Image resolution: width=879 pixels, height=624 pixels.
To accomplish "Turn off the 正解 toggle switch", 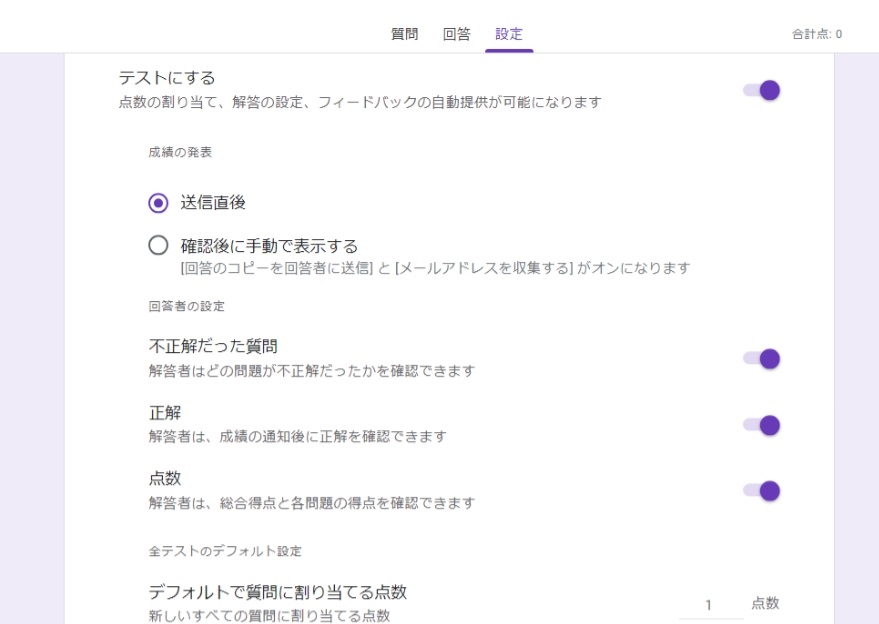I will tap(761, 426).
